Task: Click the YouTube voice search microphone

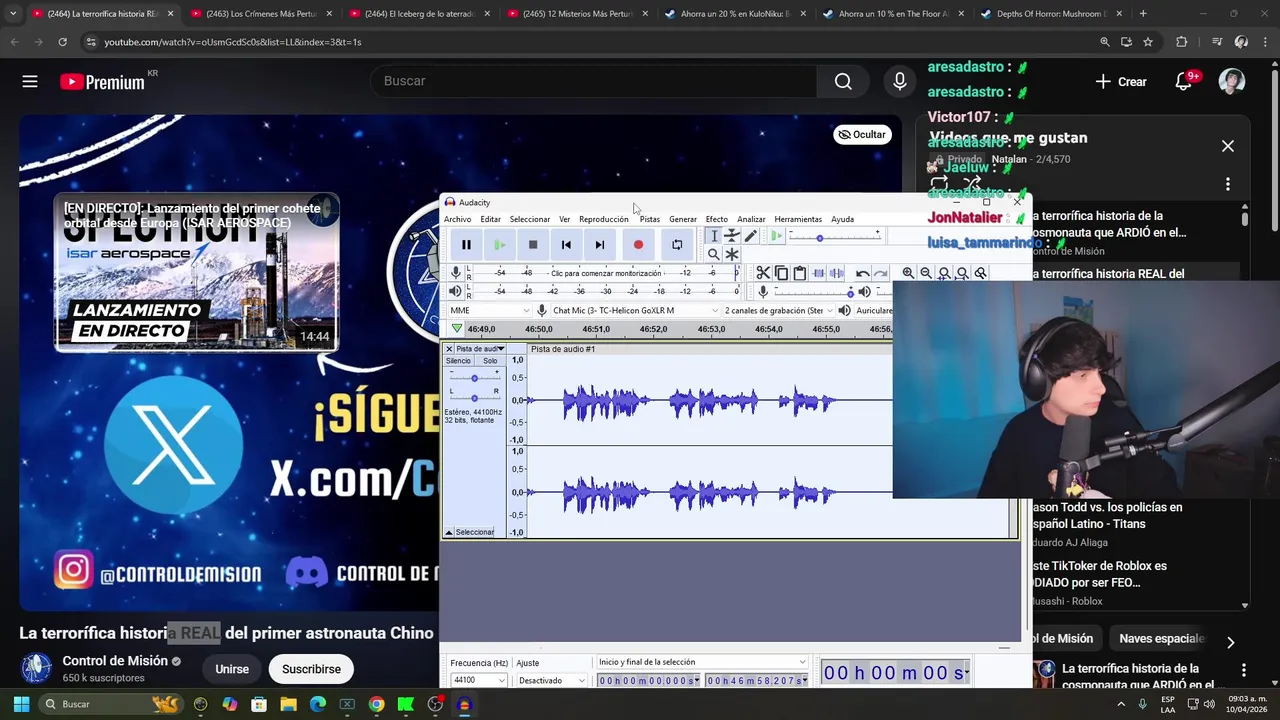Action: coord(900,81)
